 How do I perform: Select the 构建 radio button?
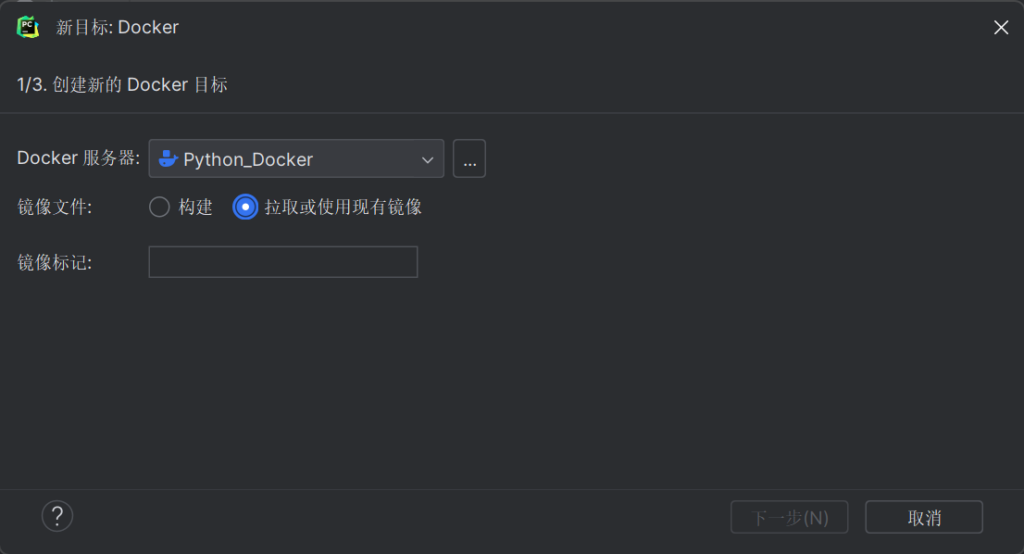click(160, 207)
